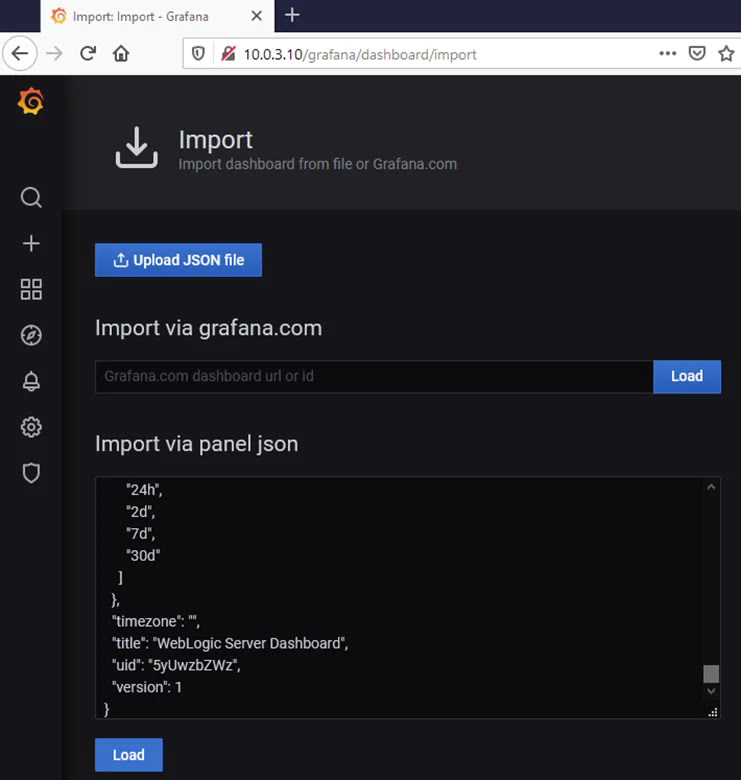
Task: Open the Configuration gear icon
Action: pyautogui.click(x=31, y=427)
